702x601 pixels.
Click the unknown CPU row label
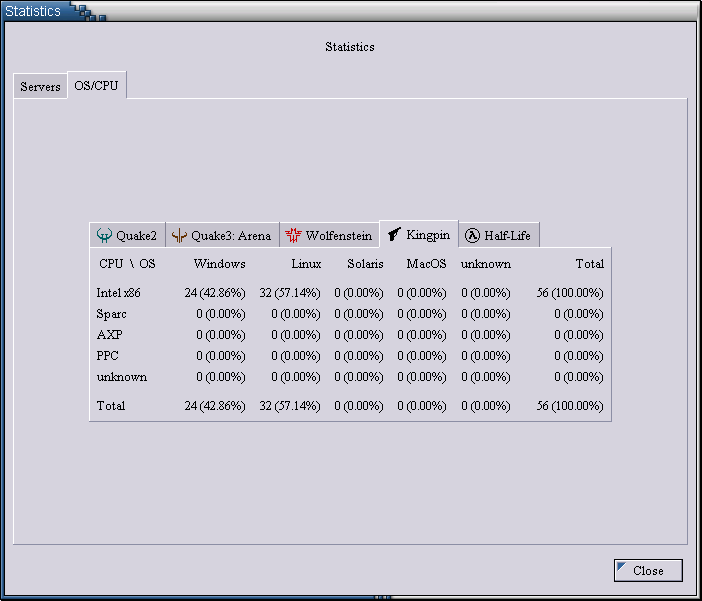(122, 377)
